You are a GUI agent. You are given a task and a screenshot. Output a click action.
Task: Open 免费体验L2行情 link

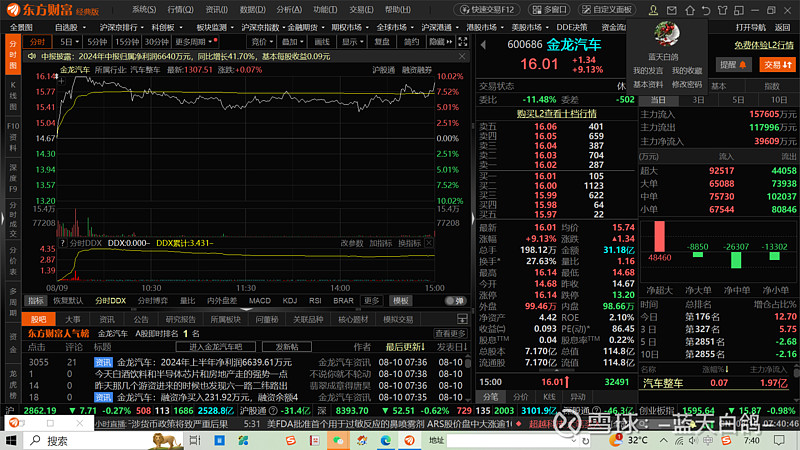(x=764, y=45)
